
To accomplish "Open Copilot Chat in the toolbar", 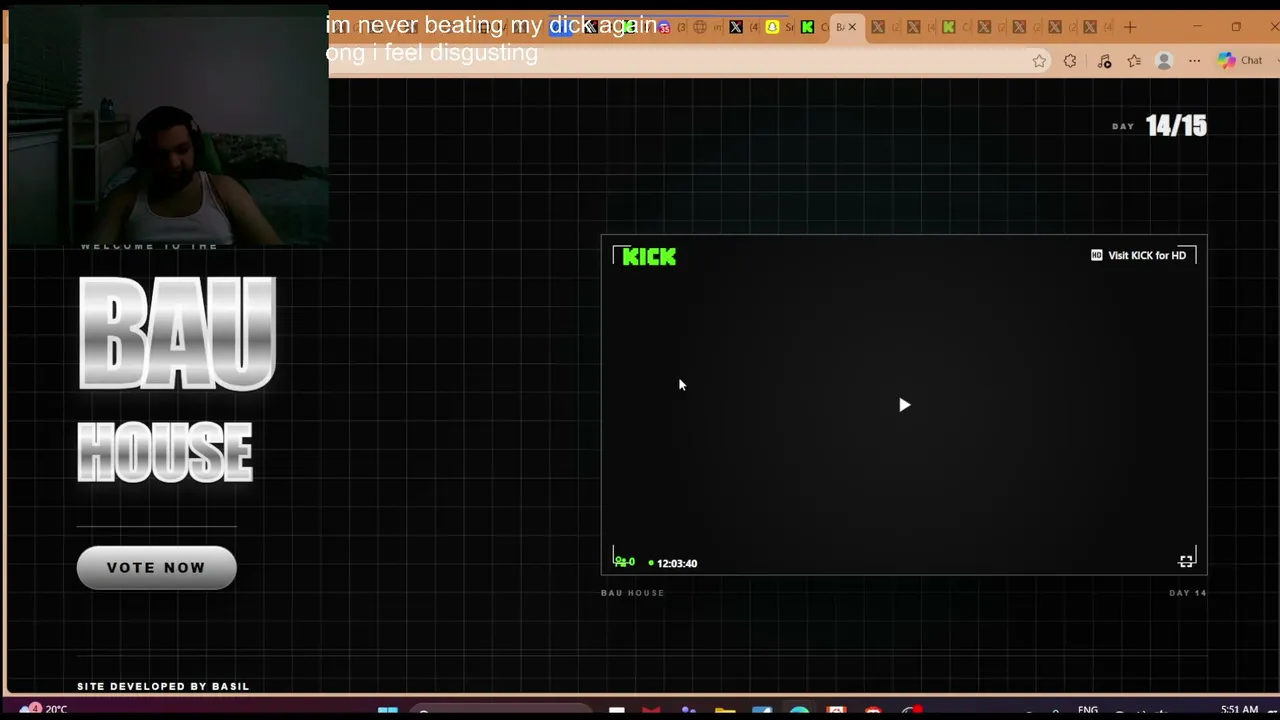I will 1240,61.
